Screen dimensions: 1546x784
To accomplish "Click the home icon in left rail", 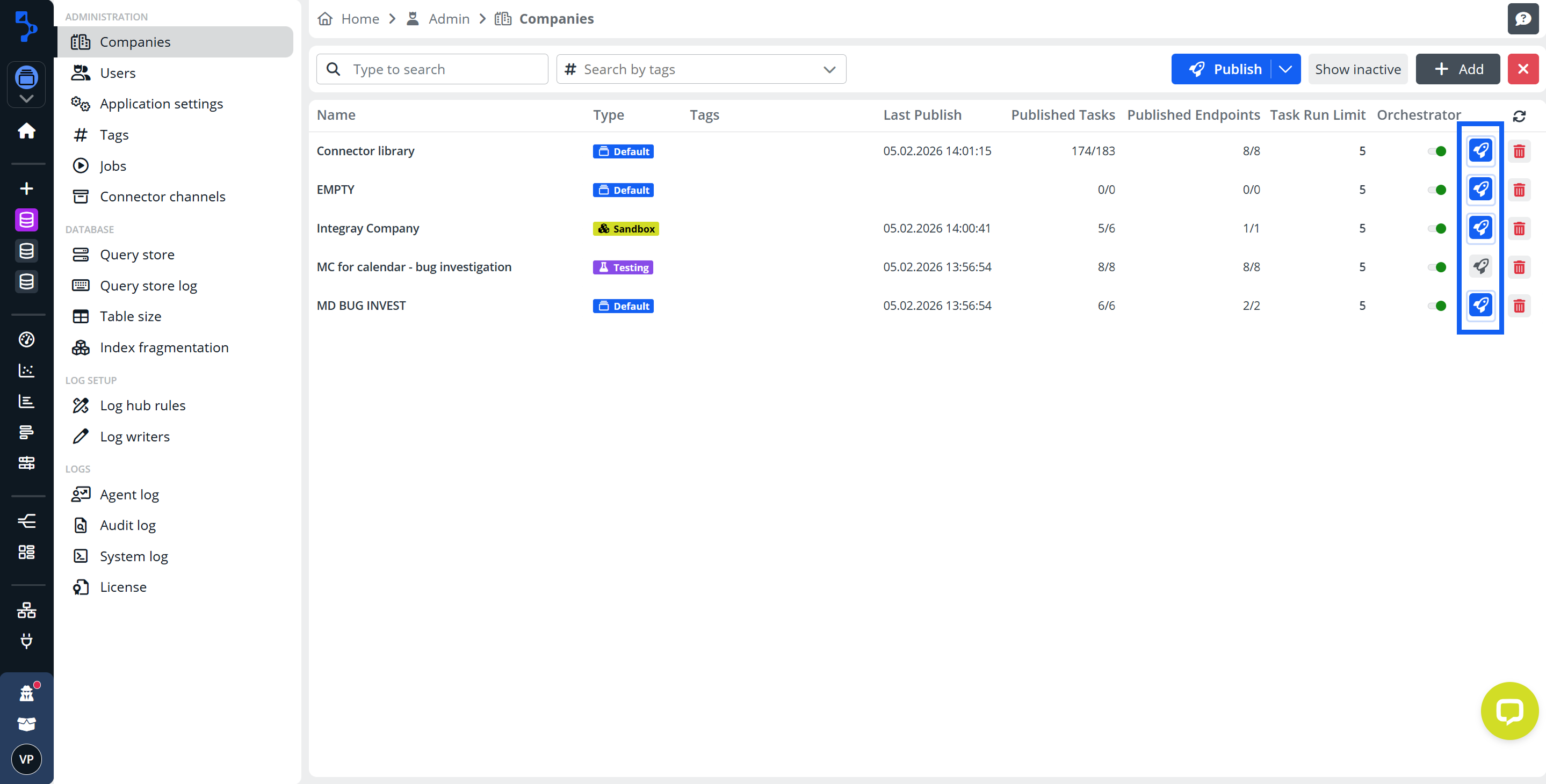I will tap(26, 130).
